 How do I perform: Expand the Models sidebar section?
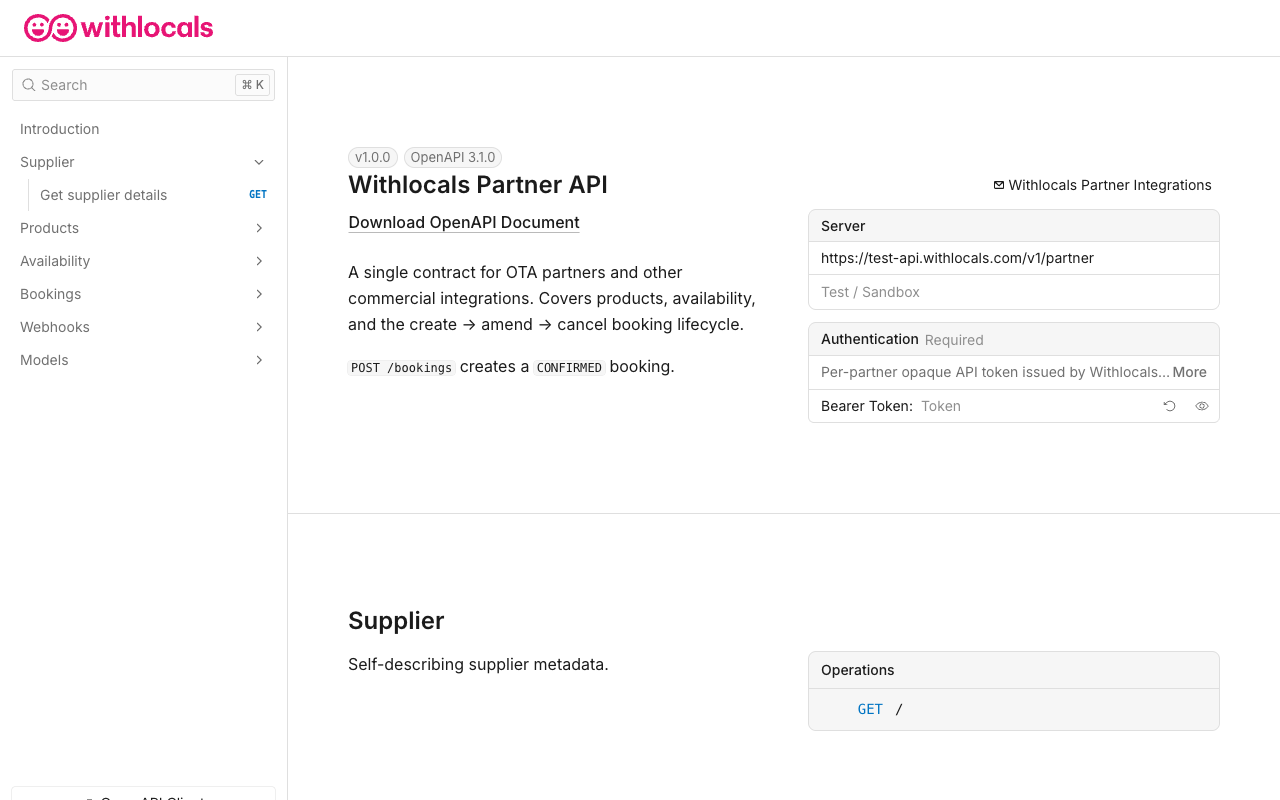[x=259, y=360]
